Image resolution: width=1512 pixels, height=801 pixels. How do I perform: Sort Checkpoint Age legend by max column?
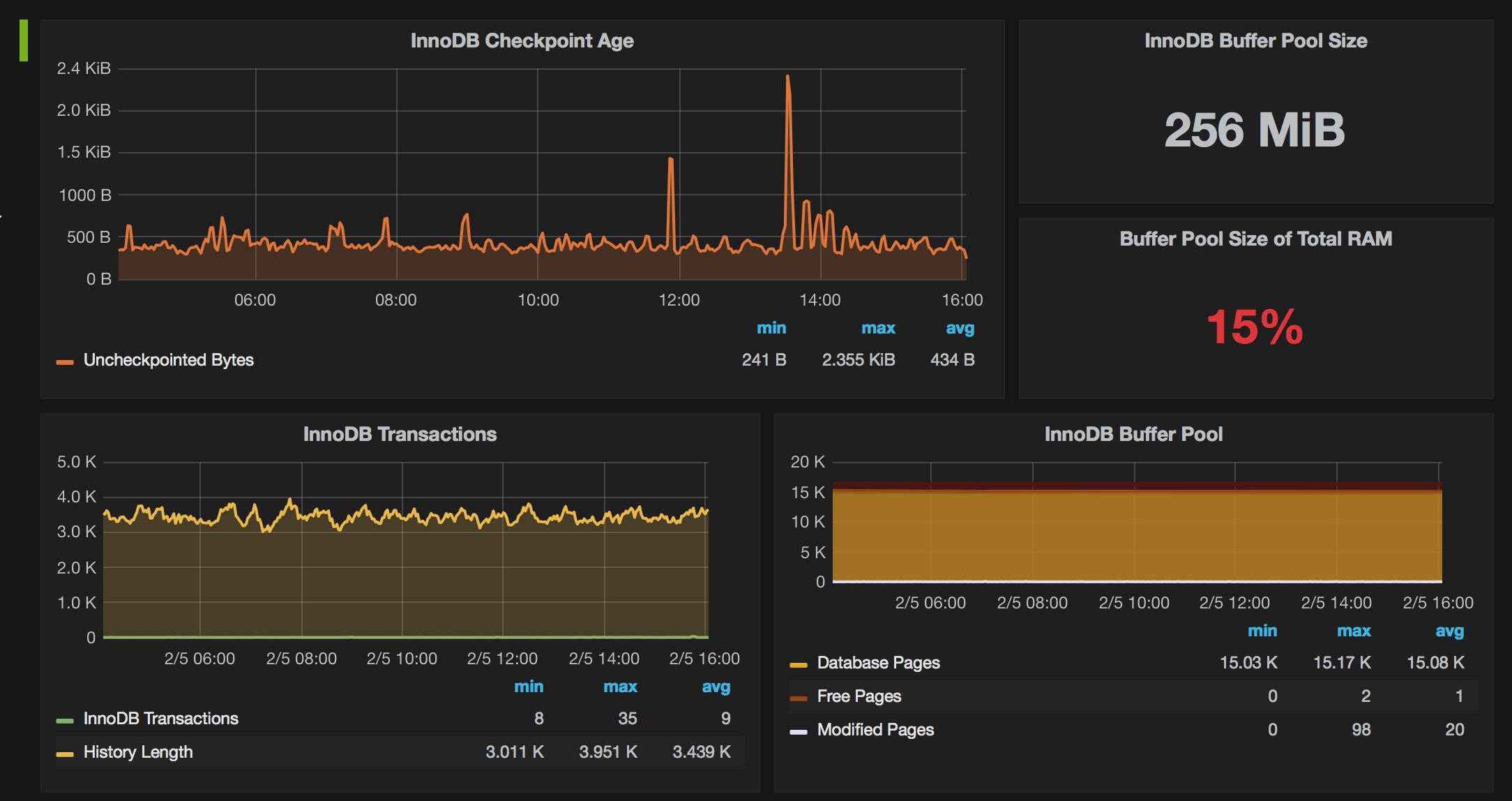coord(877,329)
